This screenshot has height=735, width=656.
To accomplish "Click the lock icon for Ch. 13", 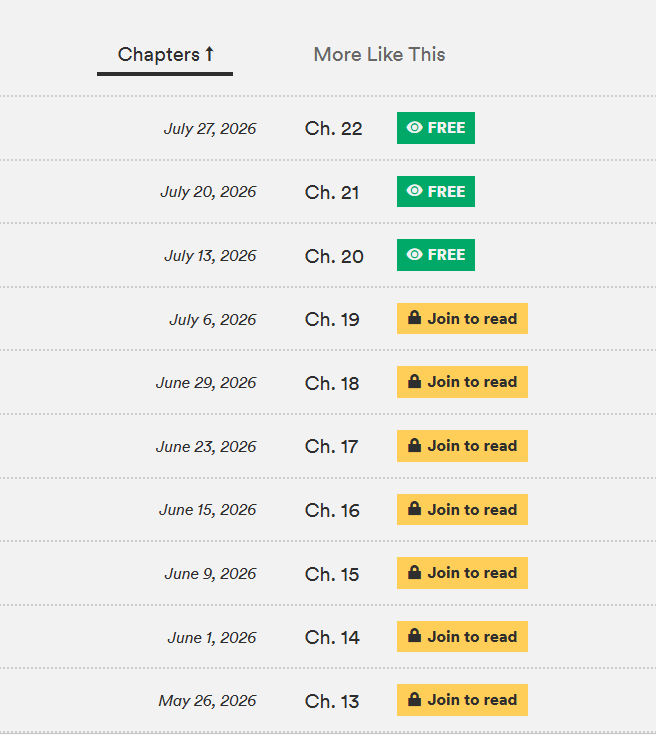I will [415, 699].
